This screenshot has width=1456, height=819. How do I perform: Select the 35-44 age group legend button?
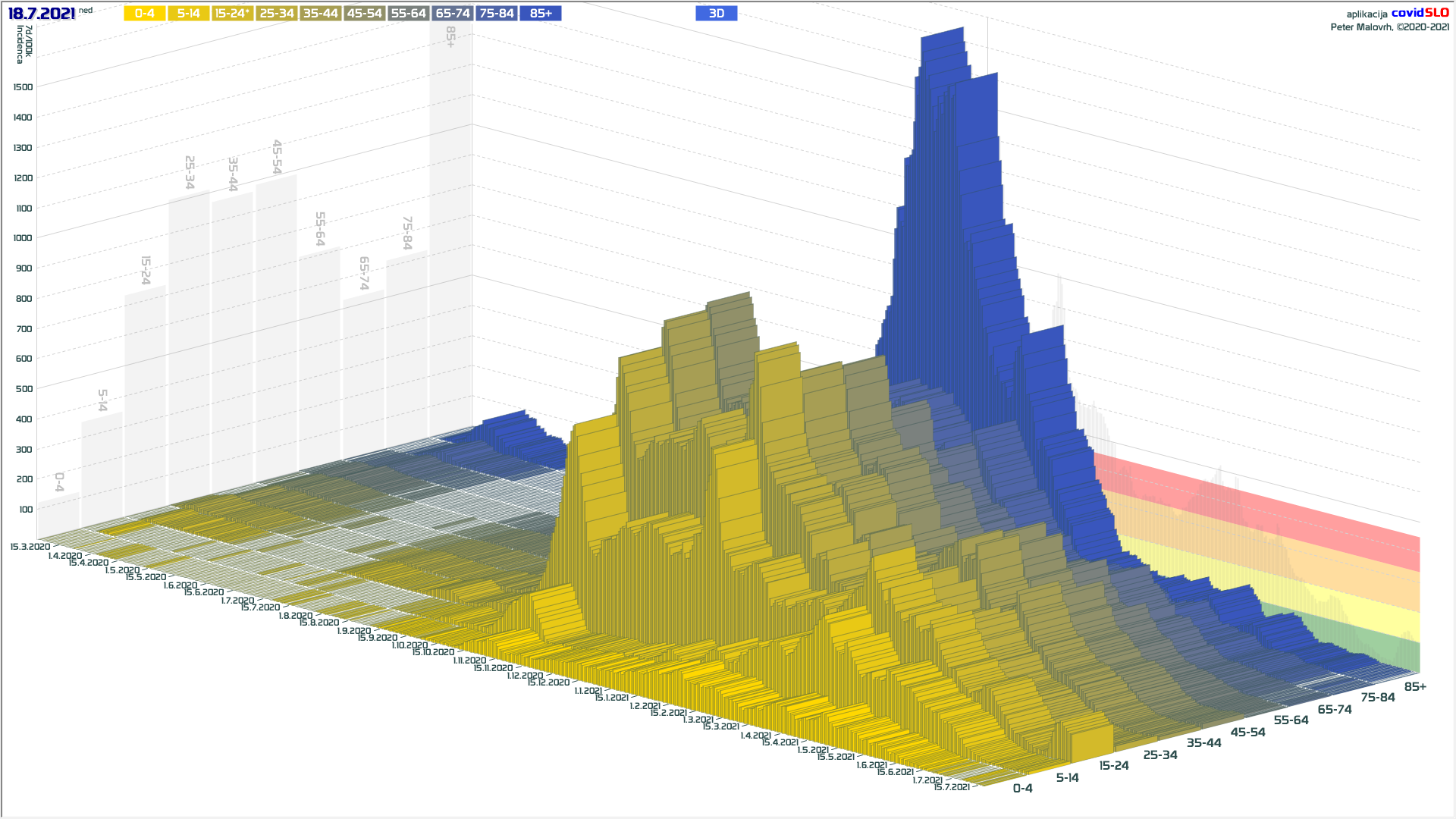(320, 14)
